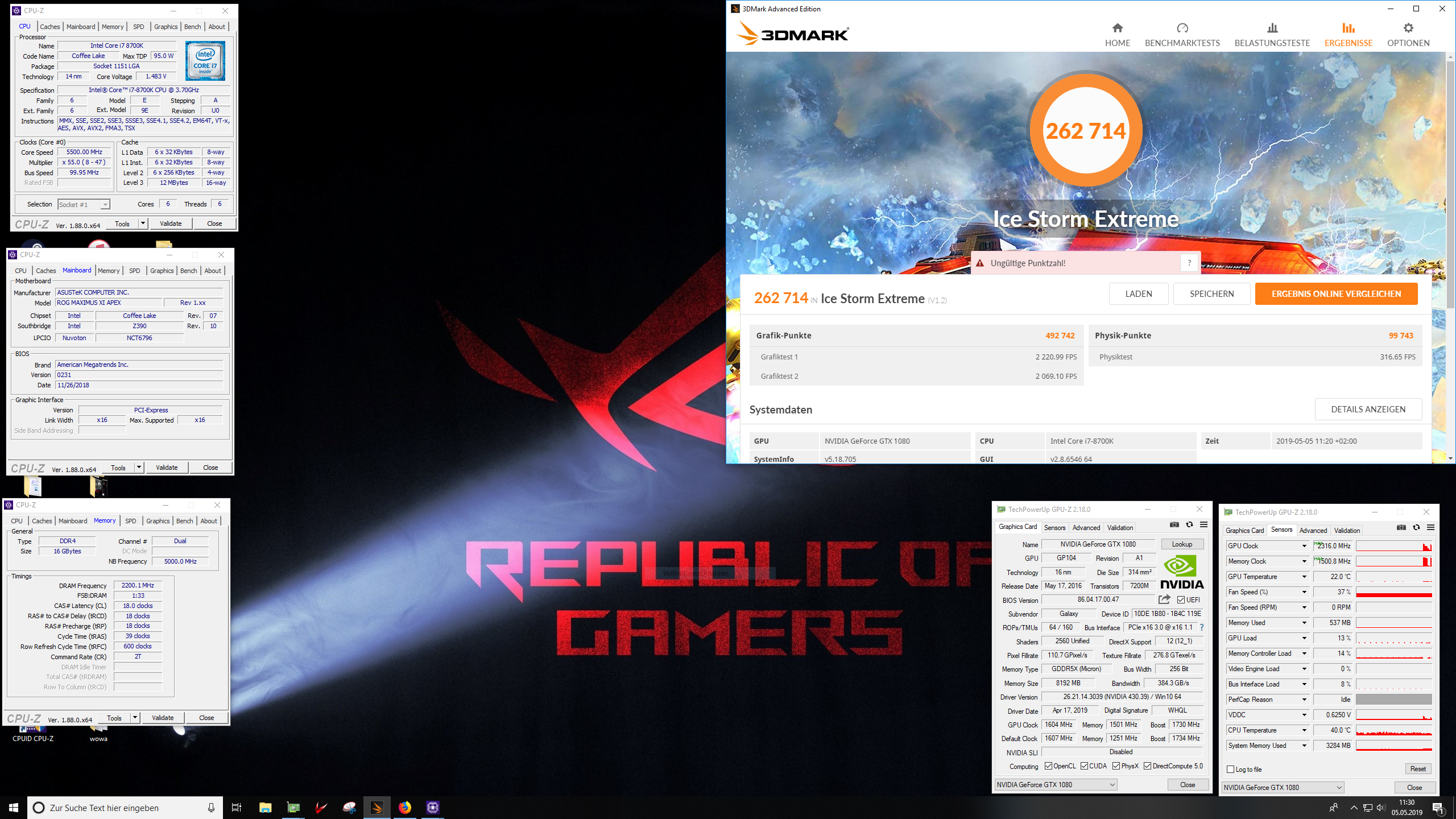Open Validation tab in GPU-Z Sensors window
This screenshot has height=819, width=1456.
pyautogui.click(x=1347, y=531)
